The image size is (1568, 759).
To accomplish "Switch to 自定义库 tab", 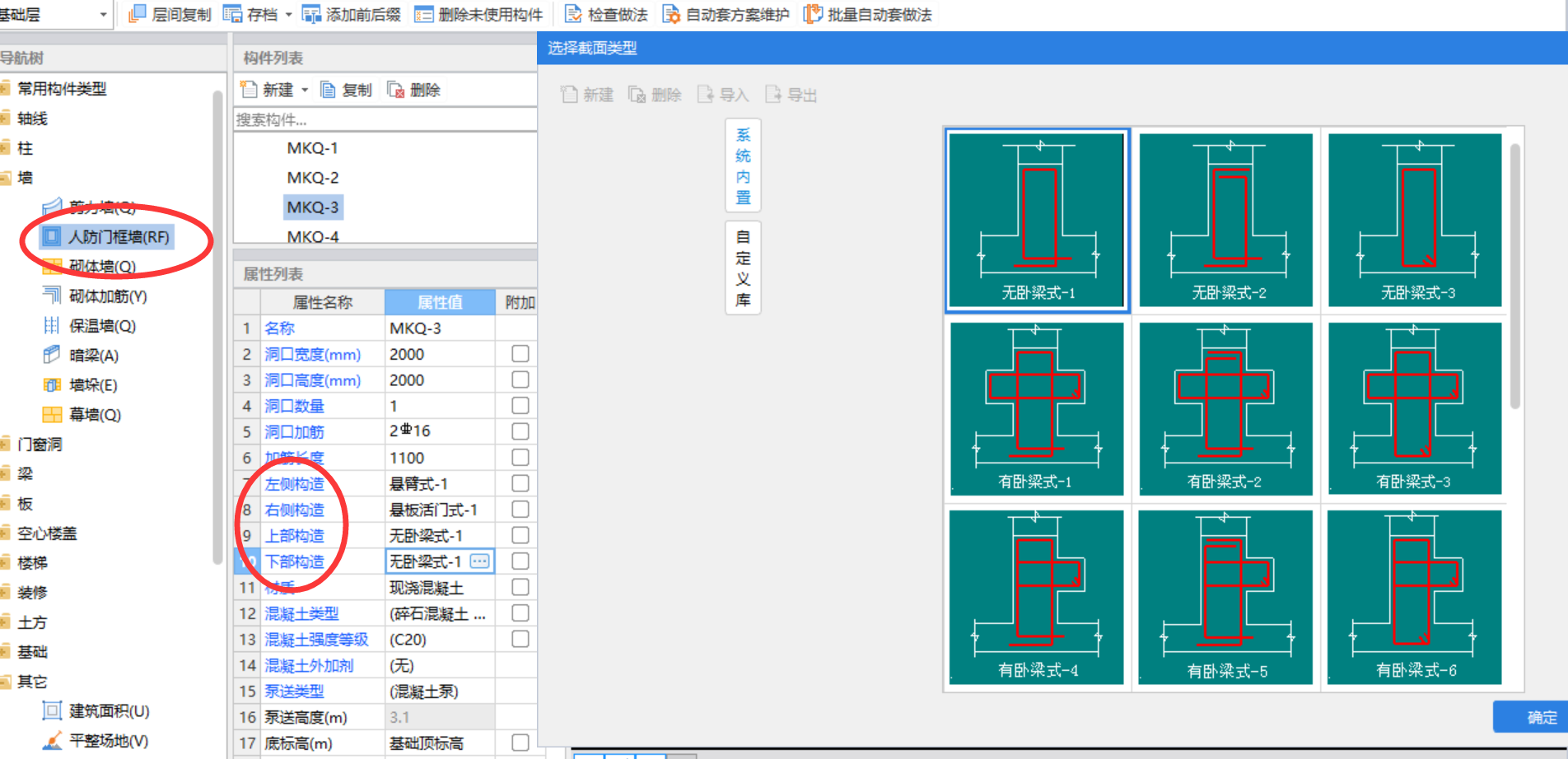I will 743,268.
